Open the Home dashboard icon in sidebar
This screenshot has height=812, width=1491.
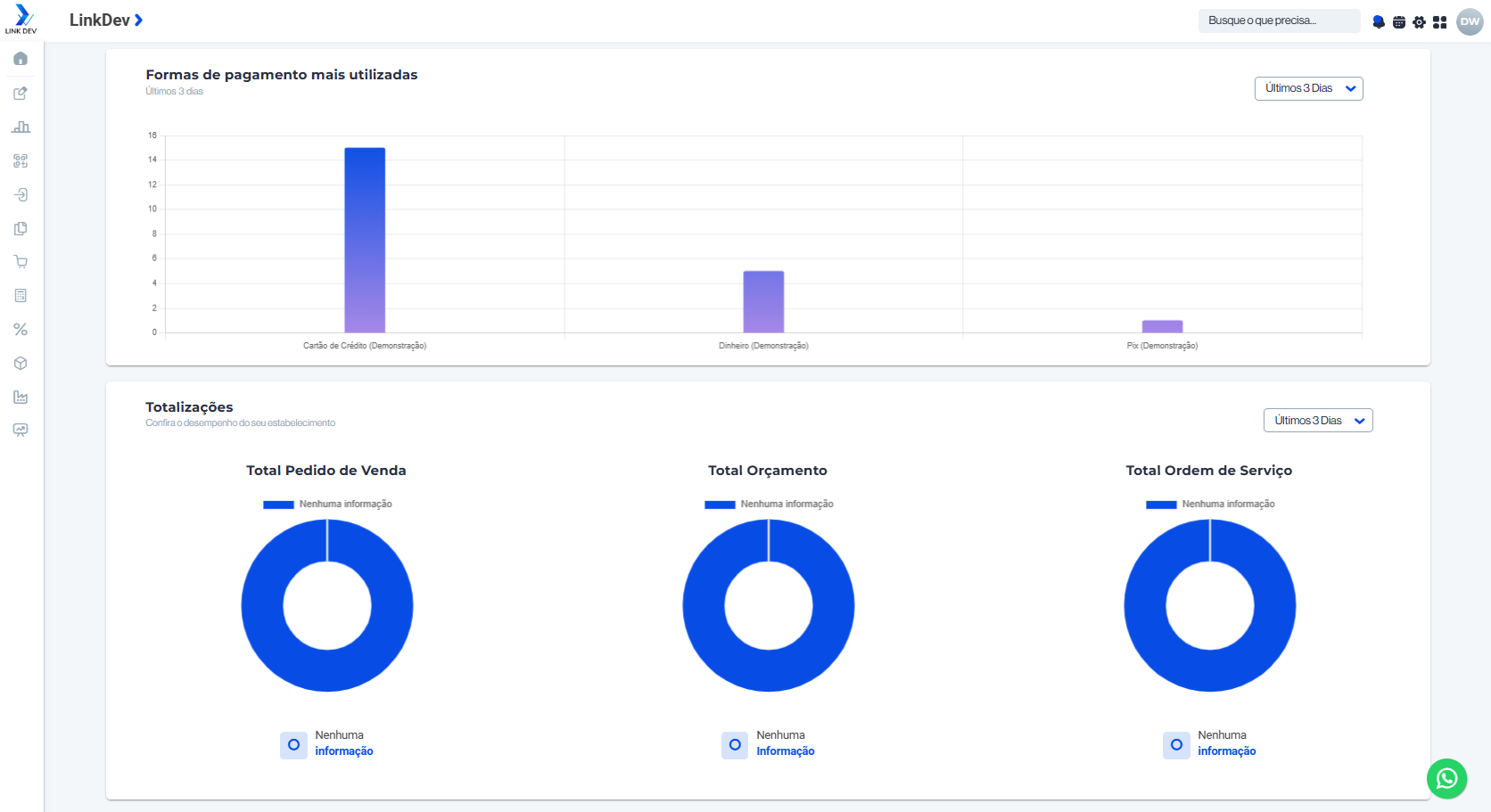pyautogui.click(x=20, y=59)
